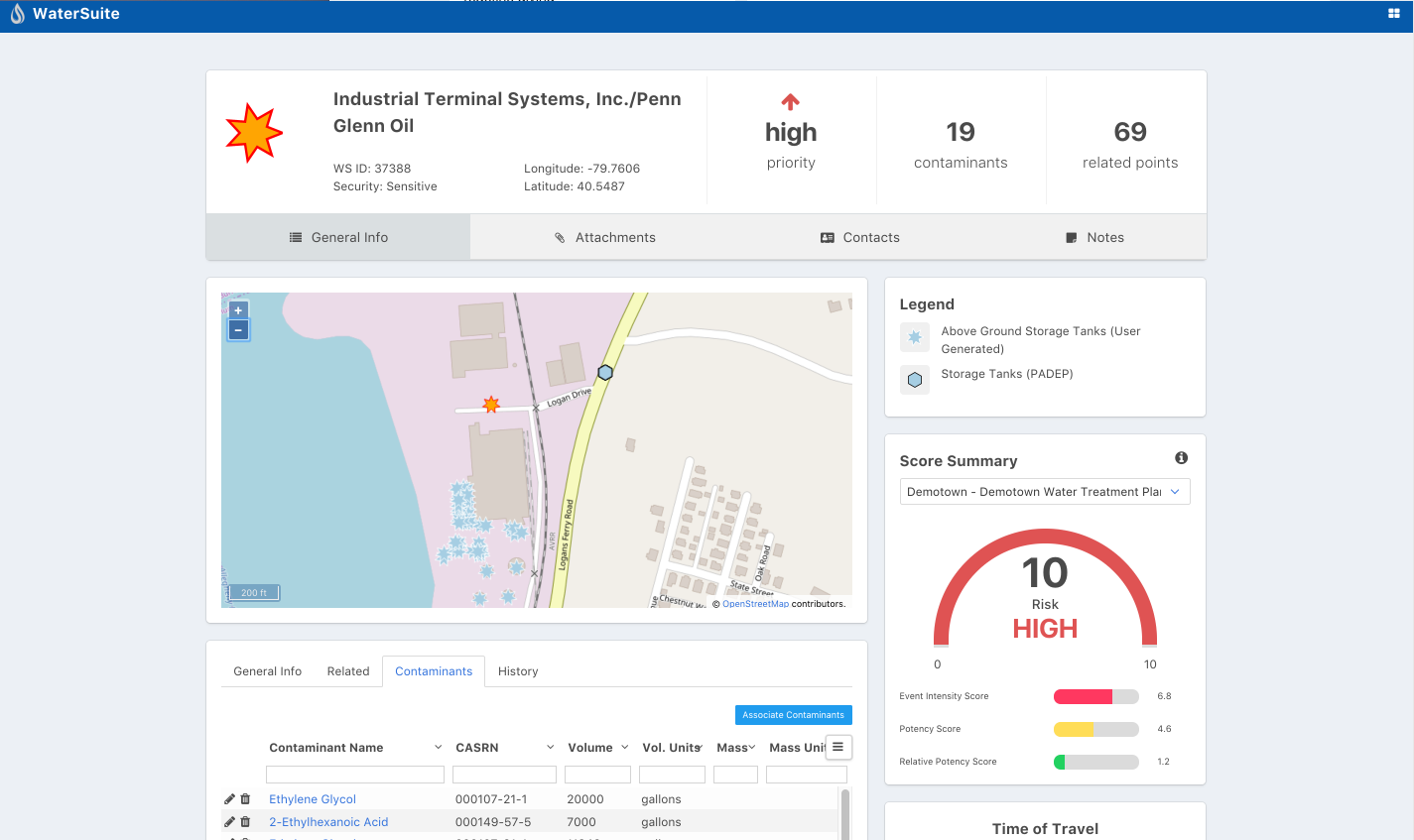Click the Attachments paperclip icon
1414x840 pixels.
coord(560,238)
